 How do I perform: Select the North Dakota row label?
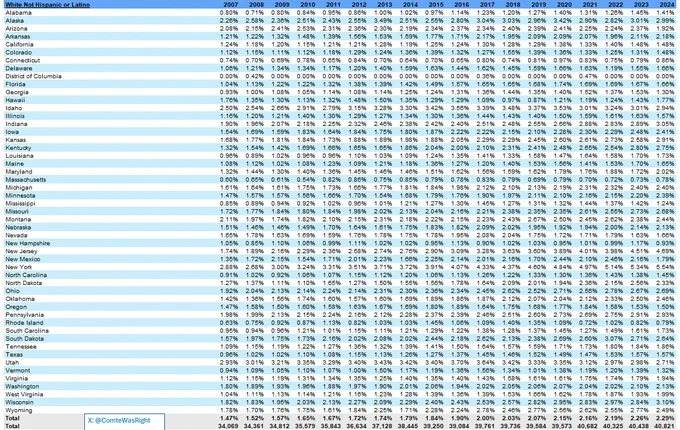(23, 283)
